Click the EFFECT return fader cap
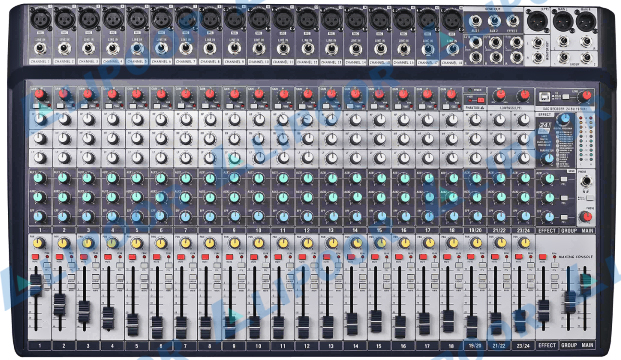This screenshot has width=621, height=360. pyautogui.click(x=544, y=311)
